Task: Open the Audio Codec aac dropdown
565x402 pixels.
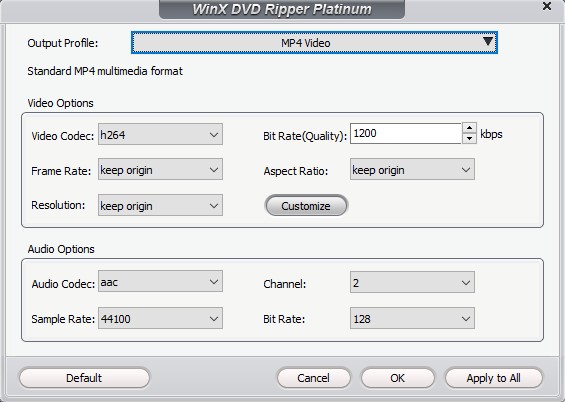Action: click(x=160, y=281)
